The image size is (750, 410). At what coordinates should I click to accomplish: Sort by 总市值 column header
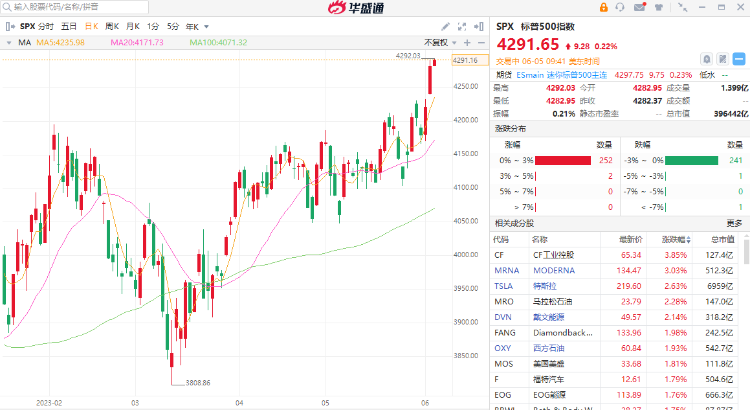pos(723,240)
